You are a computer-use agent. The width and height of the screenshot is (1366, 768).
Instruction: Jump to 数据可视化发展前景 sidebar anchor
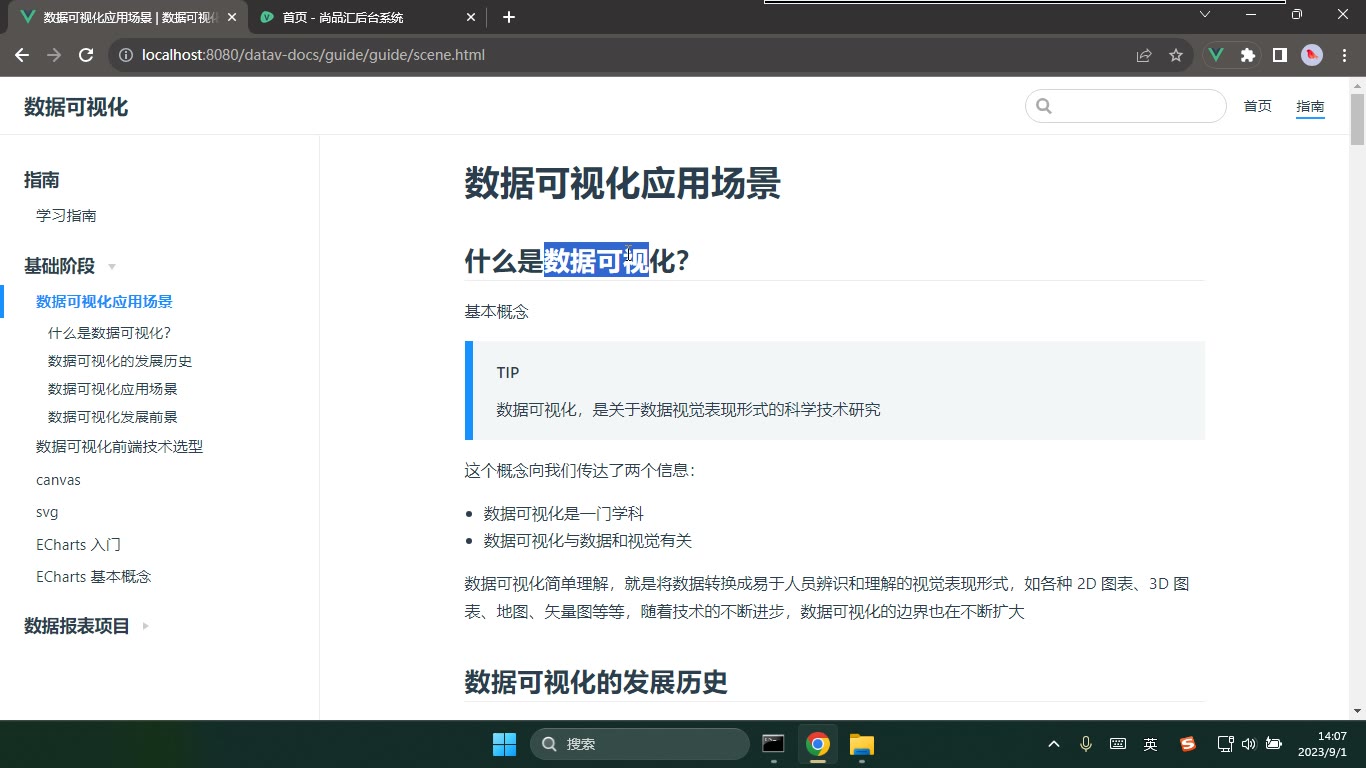(113, 417)
